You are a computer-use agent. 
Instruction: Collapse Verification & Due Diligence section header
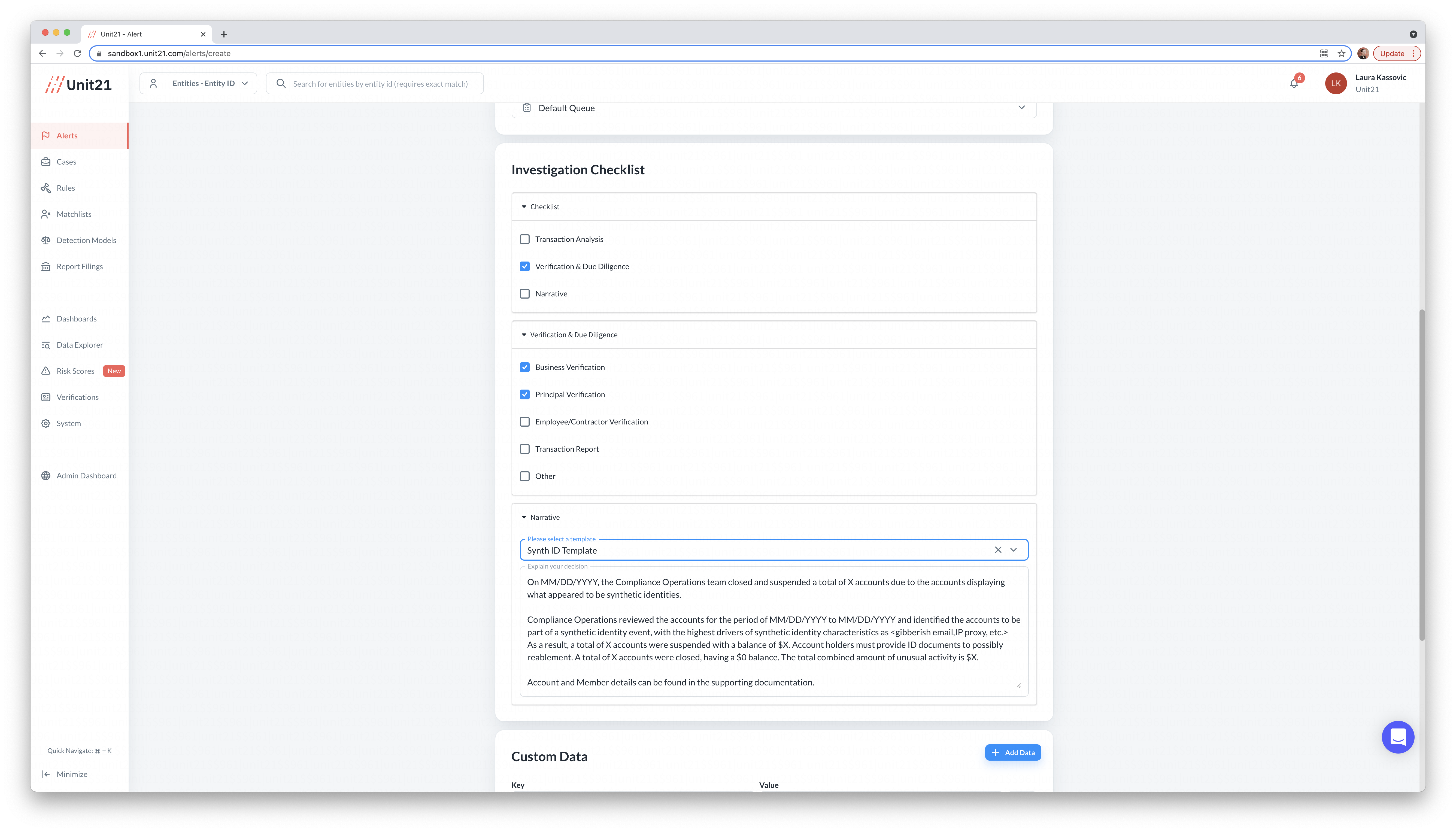coord(774,335)
